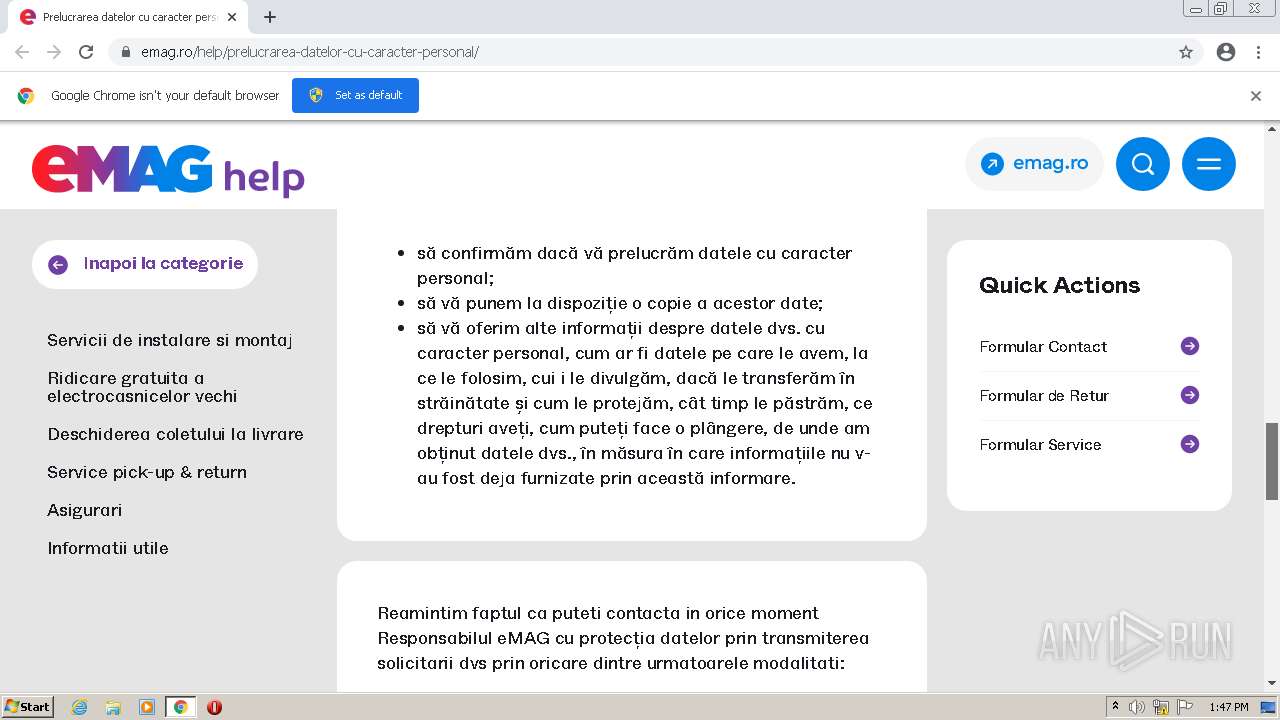This screenshot has height=720, width=1280.
Task: Open Formular Contact quick action
Action: 1043,347
